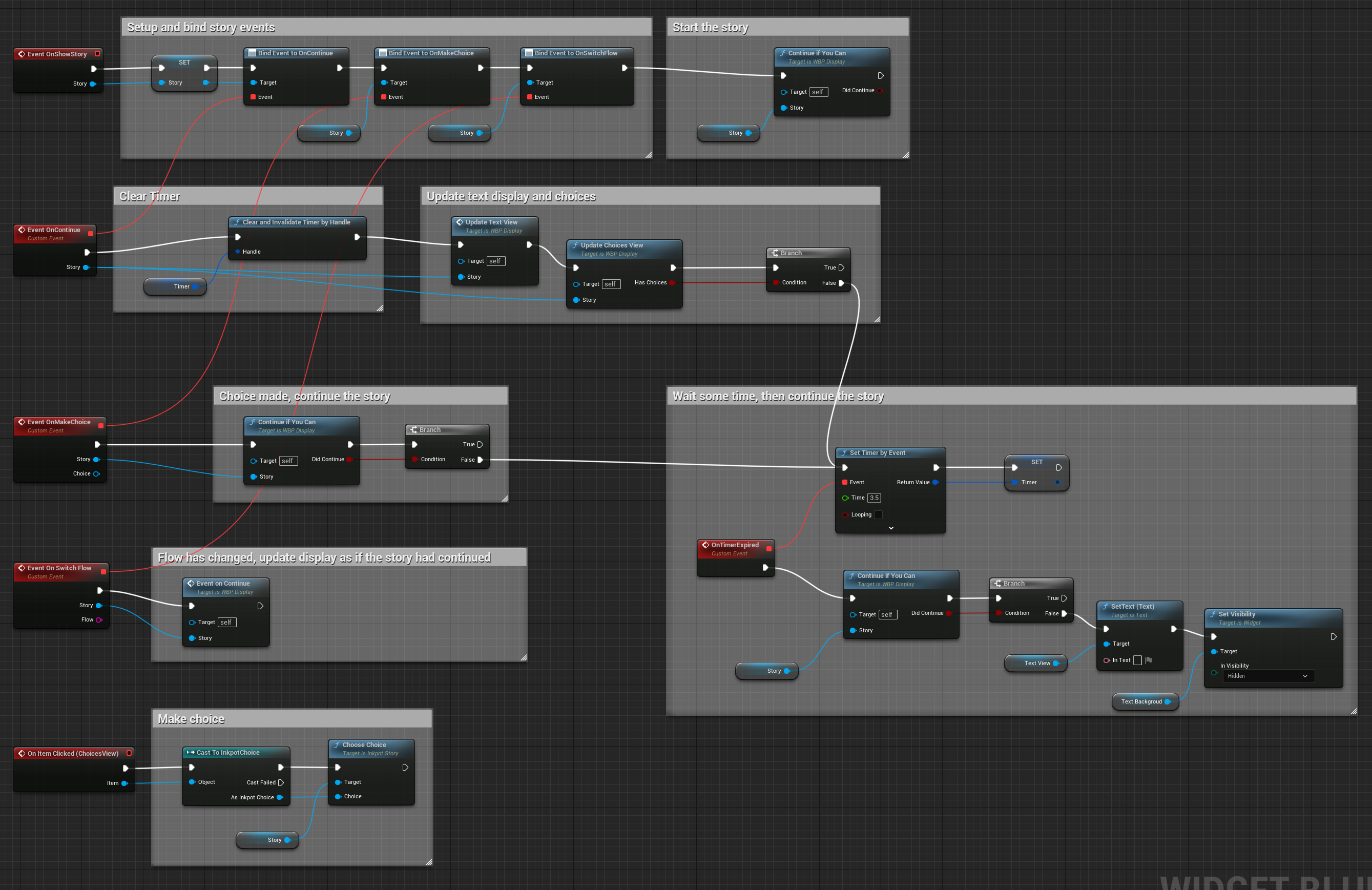1372x890 pixels.
Task: Click the OnTimerExpired red delegate pin
Action: click(768, 549)
